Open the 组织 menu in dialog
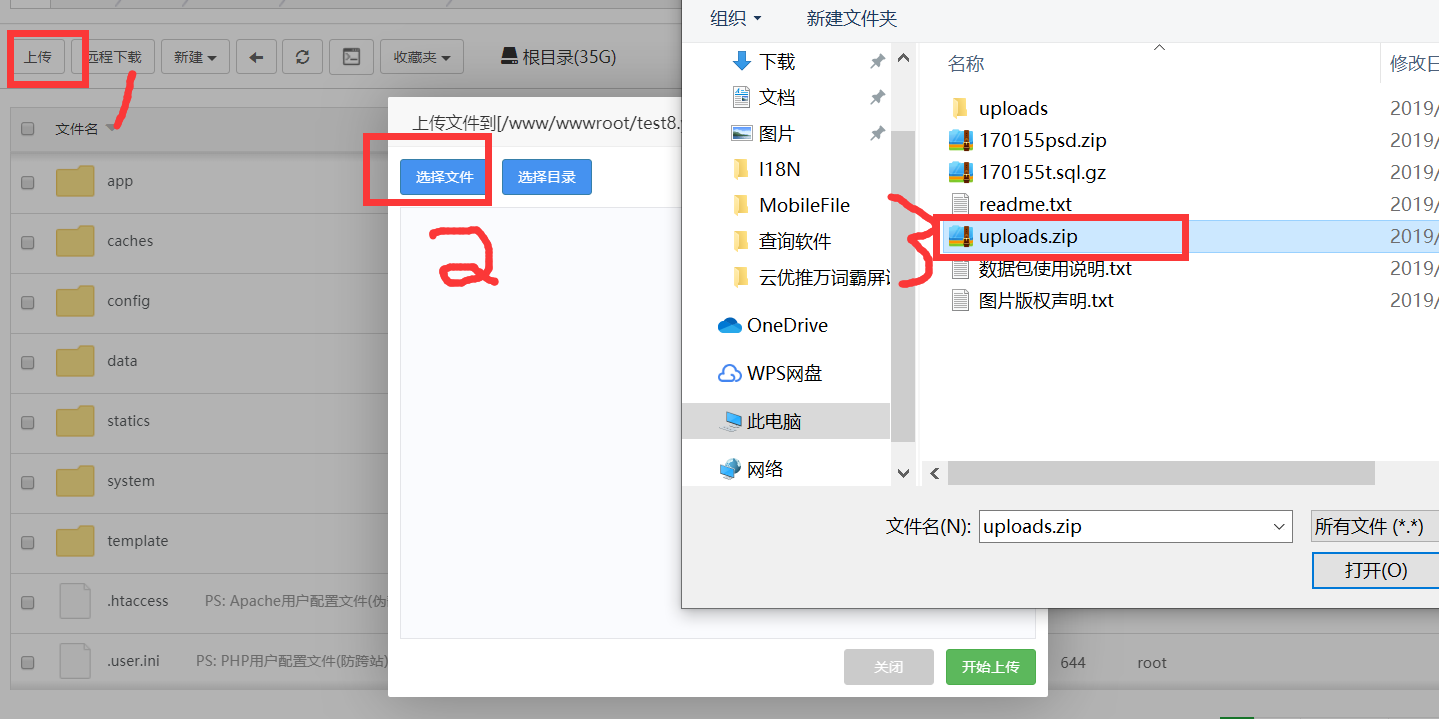1439x719 pixels. tap(735, 18)
